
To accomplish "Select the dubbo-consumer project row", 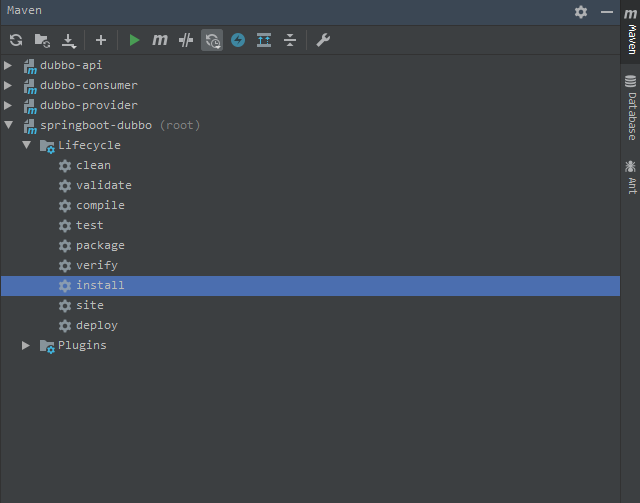I will coord(310,85).
